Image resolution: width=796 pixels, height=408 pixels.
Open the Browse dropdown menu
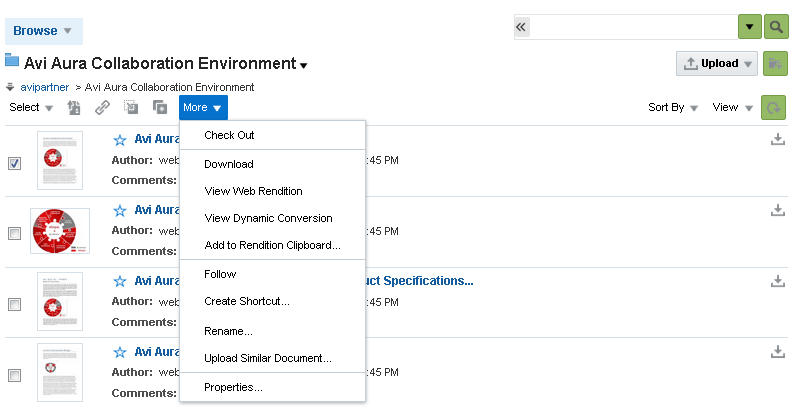pyautogui.click(x=43, y=31)
